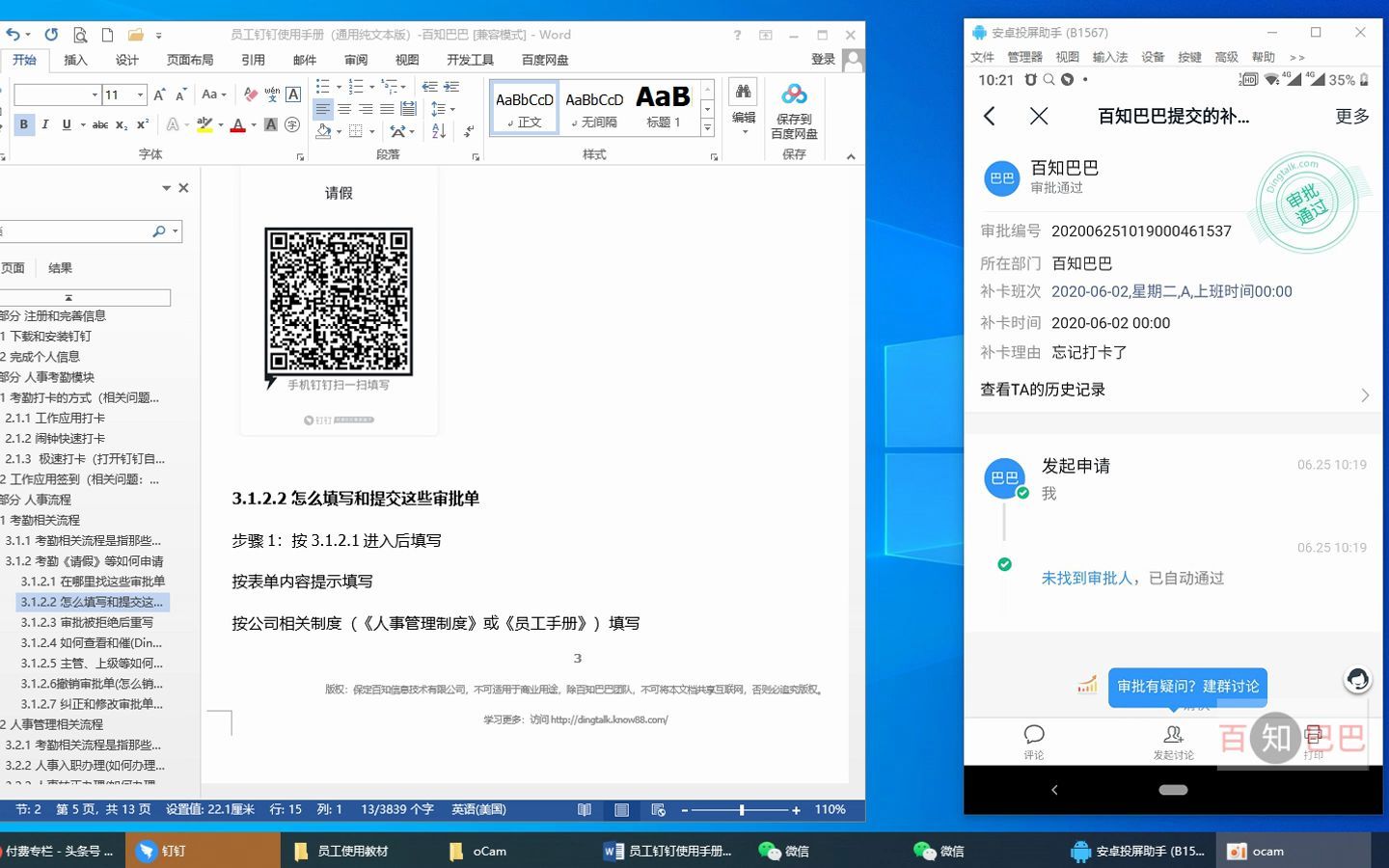
Task: Open the 编辑 binoculars icon in the ribbon
Action: click(742, 92)
